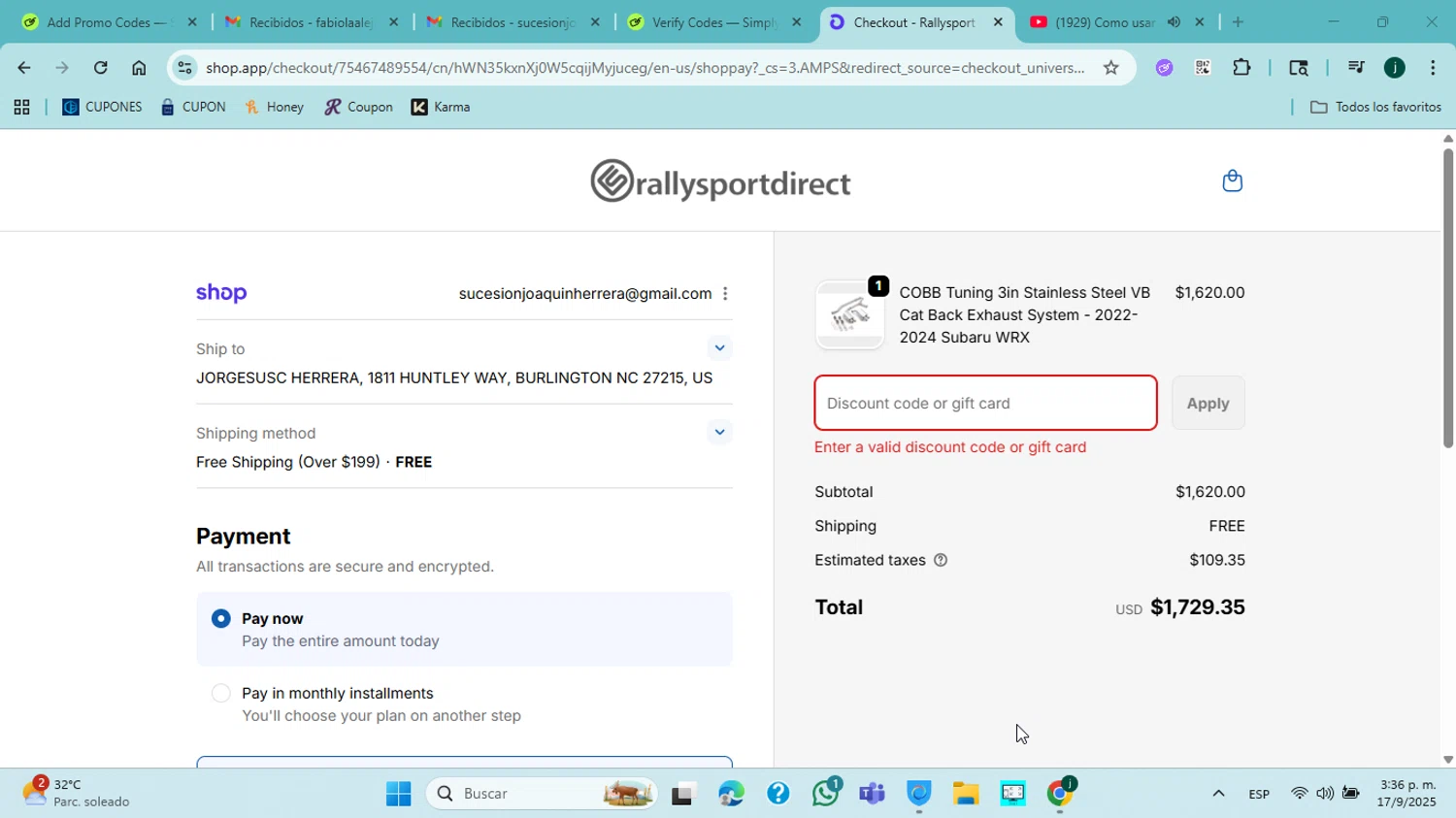Open Microsoft Edge from taskbar

pyautogui.click(x=731, y=794)
